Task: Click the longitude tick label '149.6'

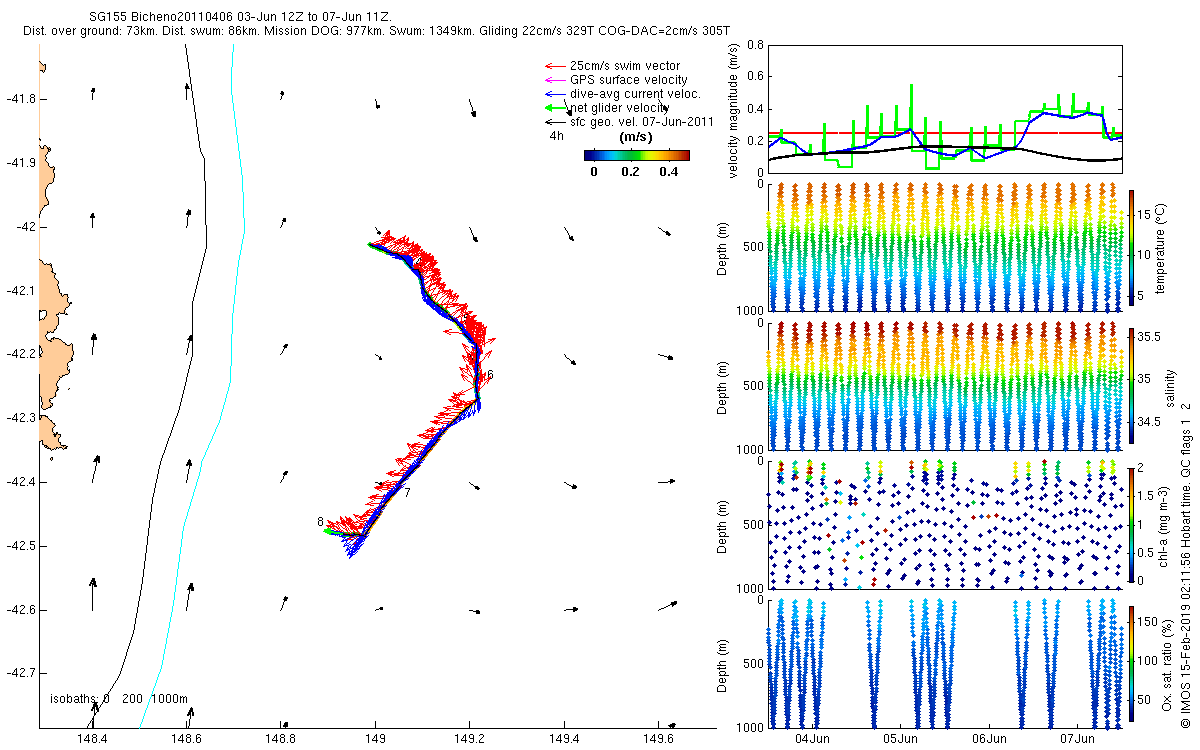Action: 658,739
